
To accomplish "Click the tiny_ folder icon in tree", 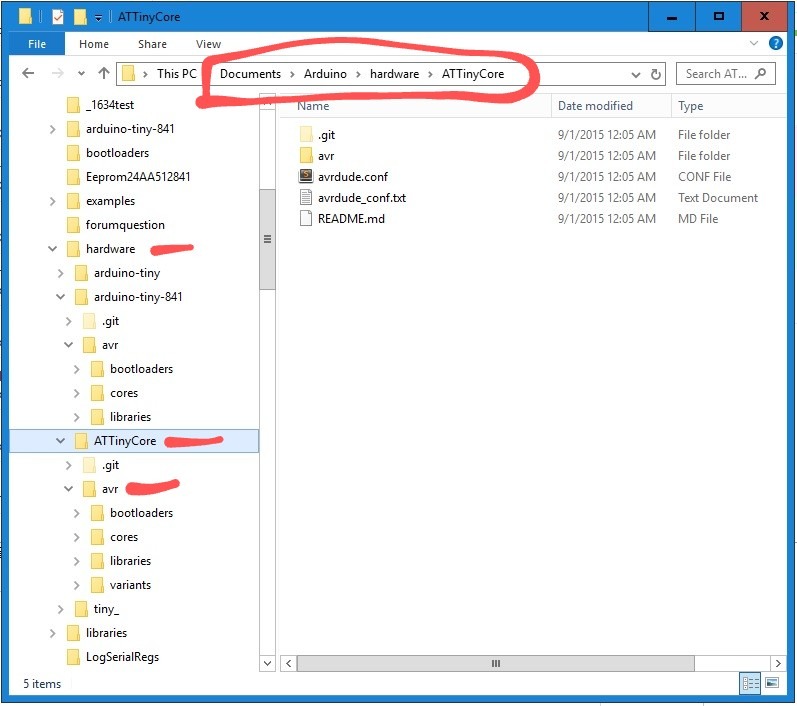I will point(81,608).
